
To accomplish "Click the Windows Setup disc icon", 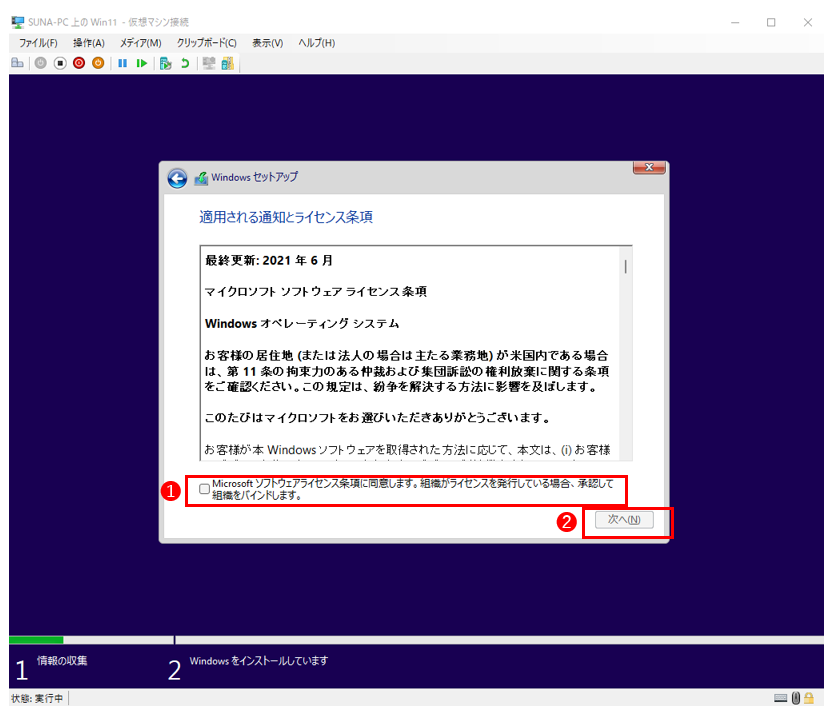I will click(x=201, y=178).
